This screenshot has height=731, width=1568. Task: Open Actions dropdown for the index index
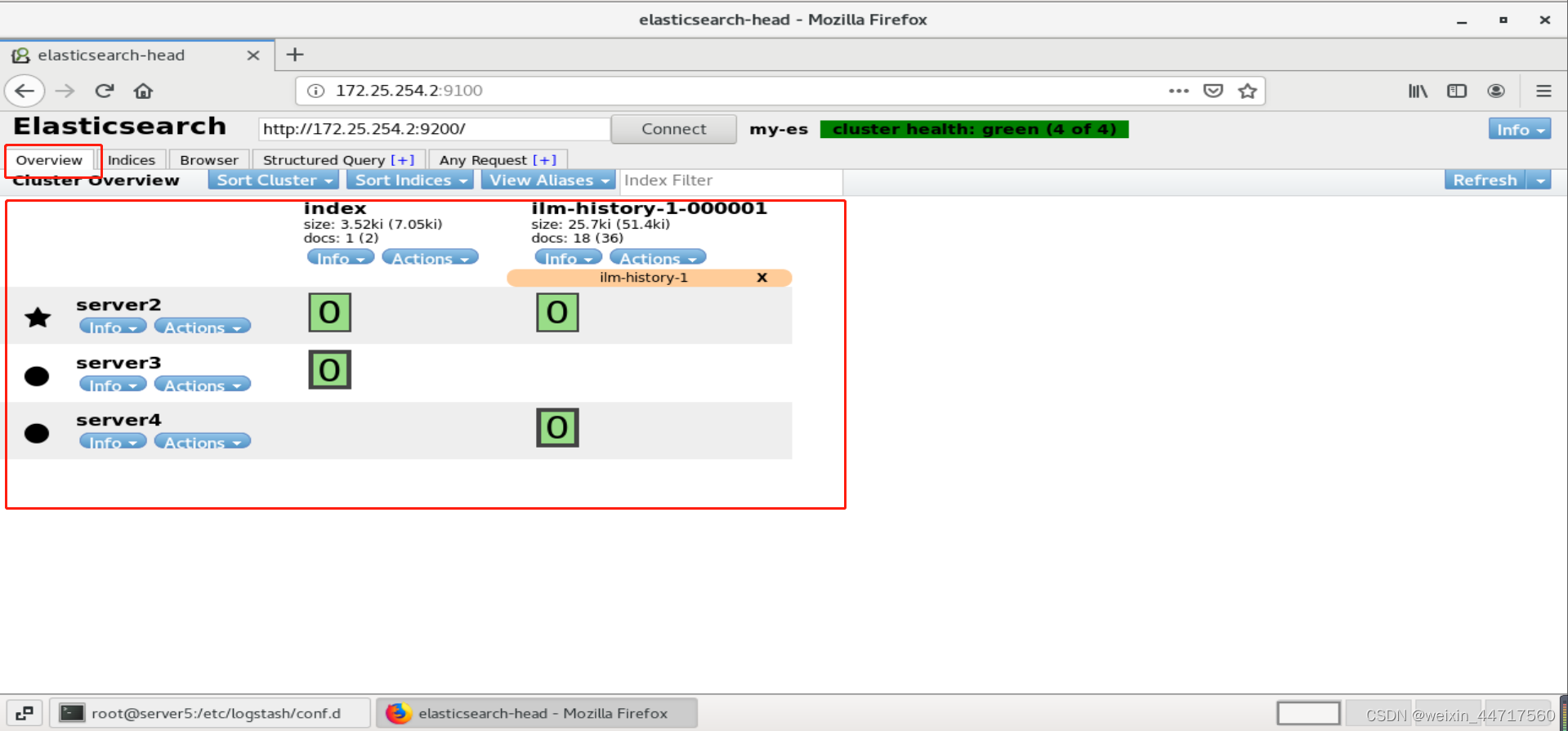point(430,257)
